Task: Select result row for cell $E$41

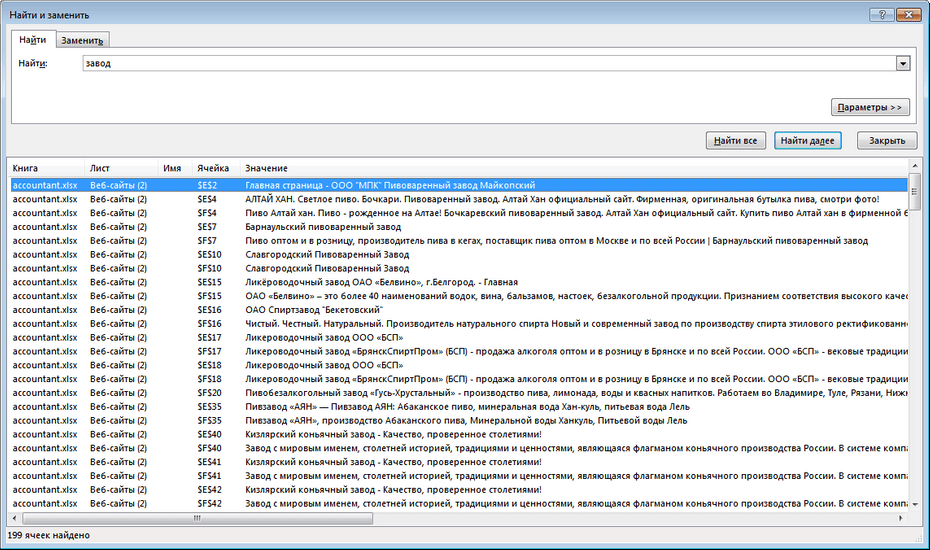Action: (459, 462)
